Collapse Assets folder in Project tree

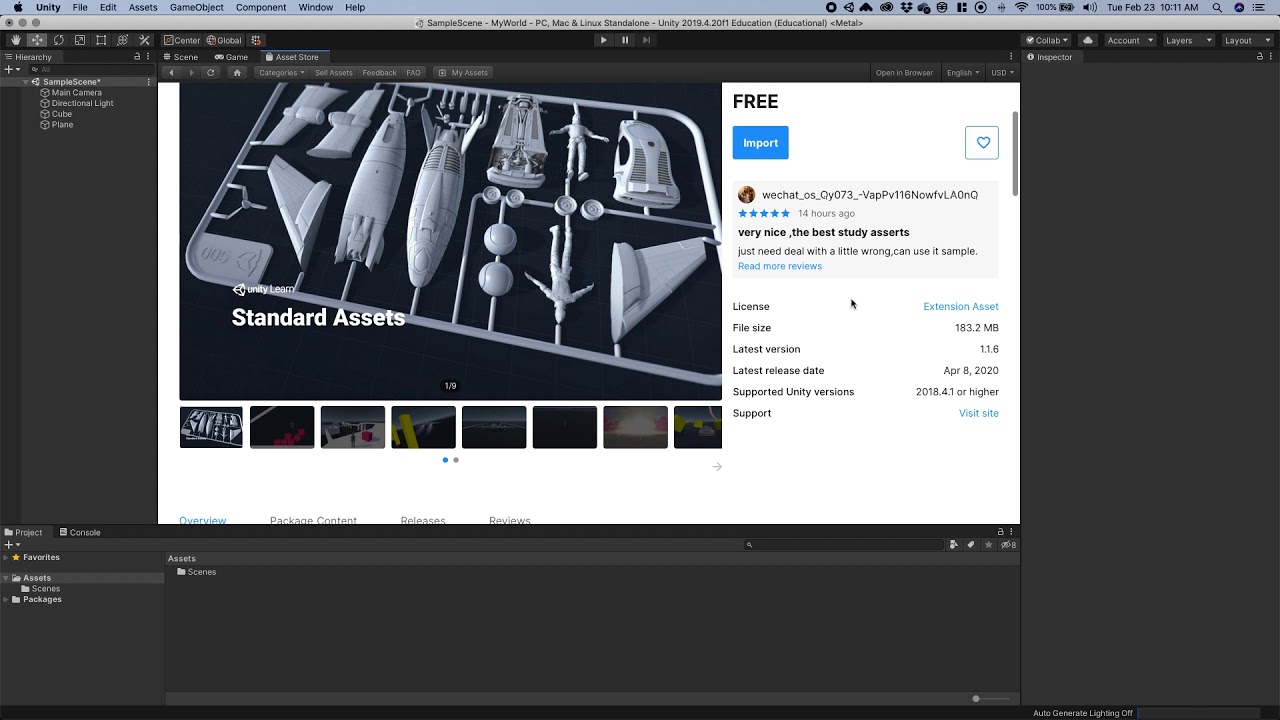[6, 578]
